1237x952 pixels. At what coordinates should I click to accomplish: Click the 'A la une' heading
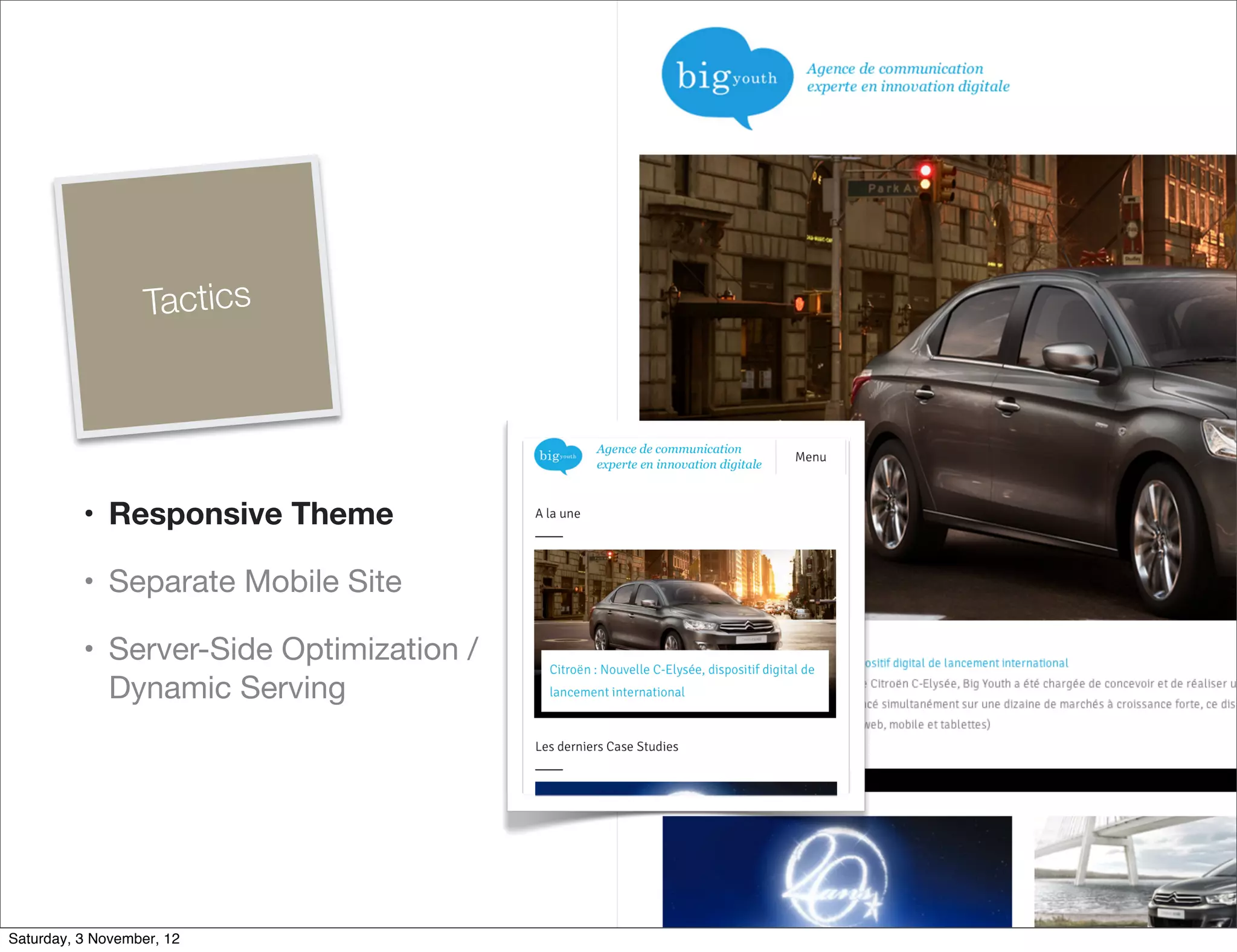[x=557, y=513]
